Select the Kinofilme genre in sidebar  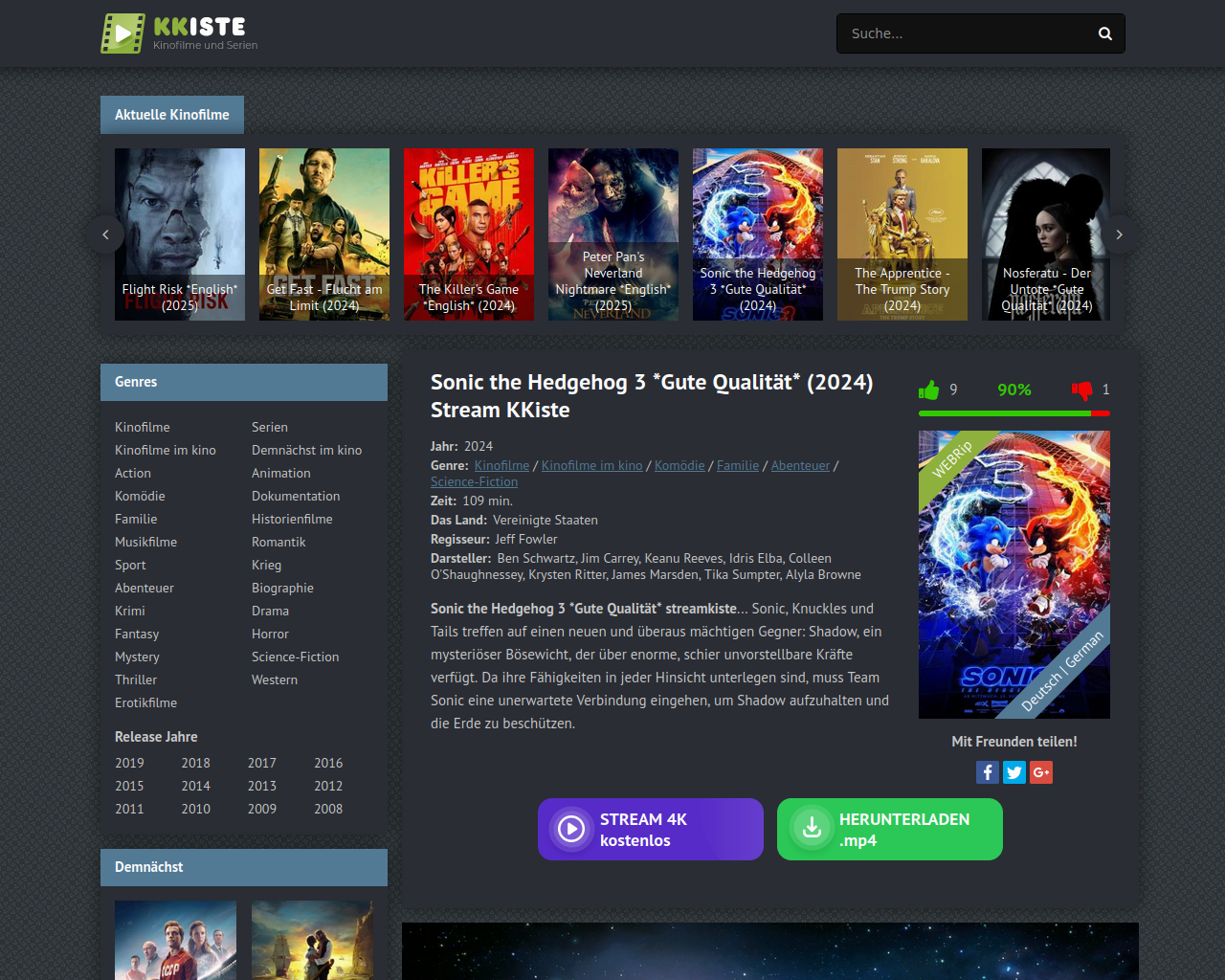click(x=143, y=427)
